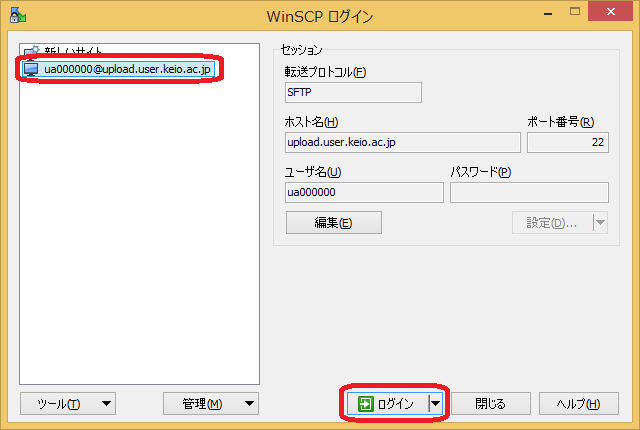Click the パスワード field
The height and width of the screenshot is (430, 640).
[529, 192]
